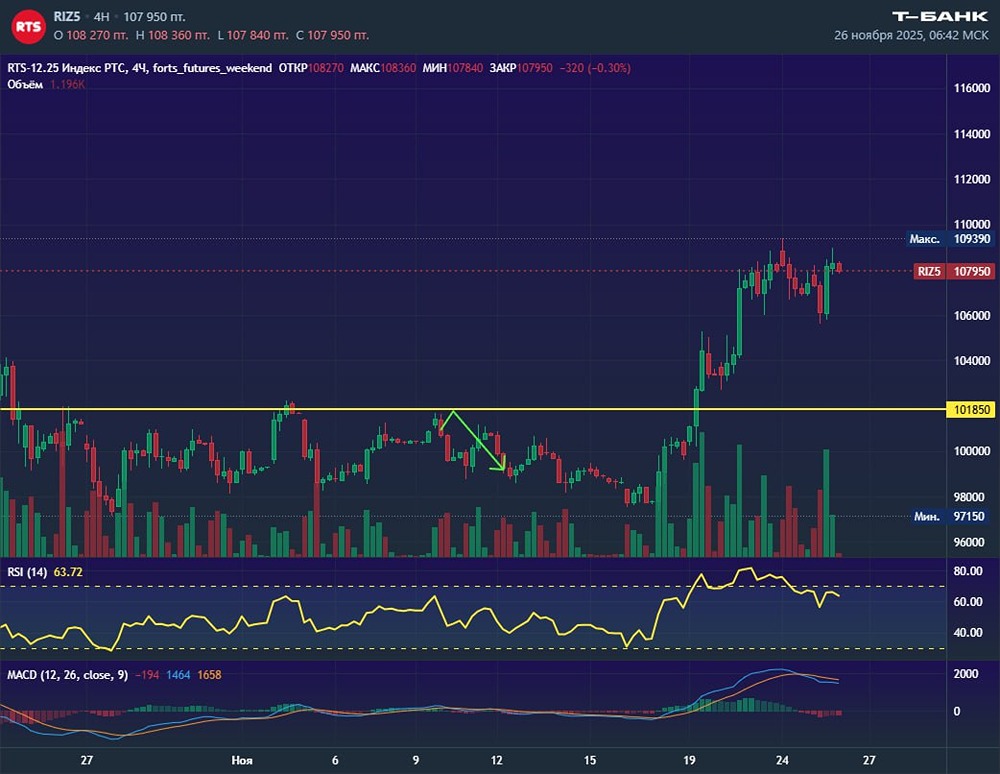This screenshot has height=774, width=1000.
Task: Click the 116000 label on the price scale
Action: point(972,89)
